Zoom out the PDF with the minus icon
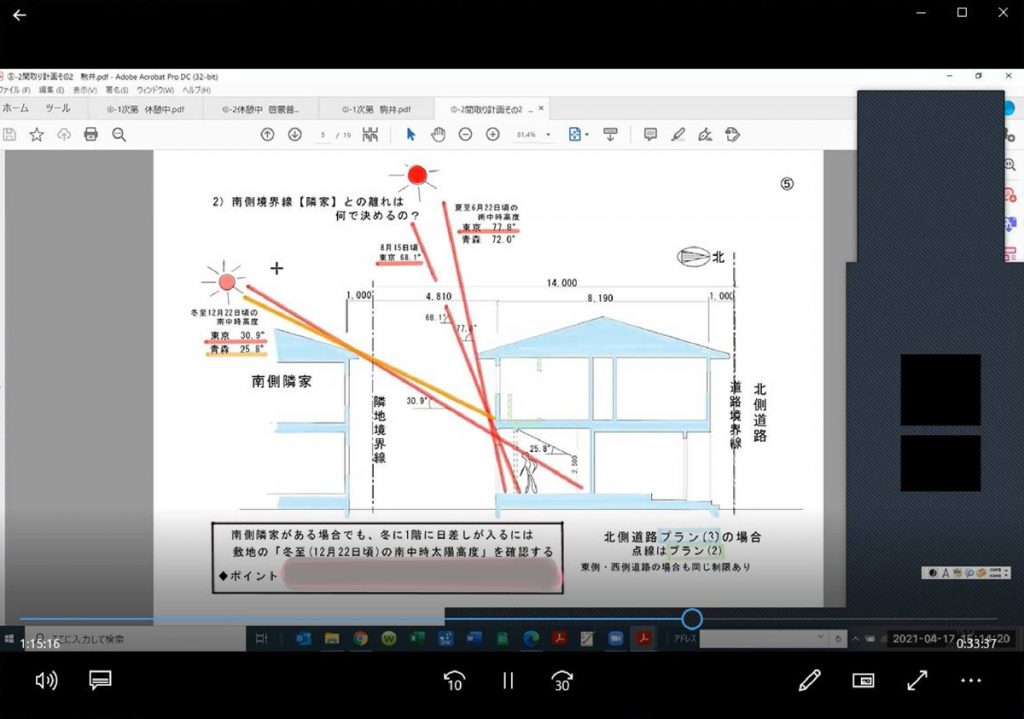 point(465,135)
